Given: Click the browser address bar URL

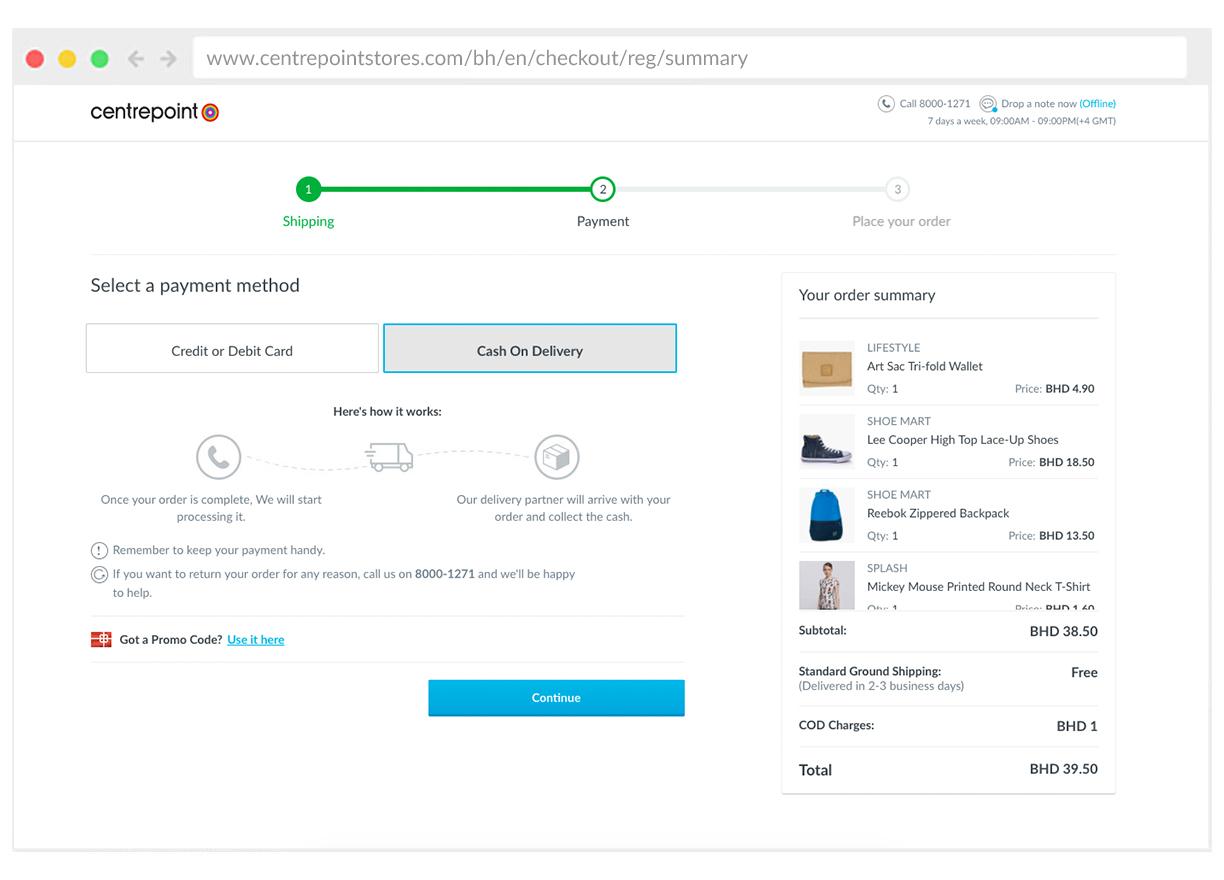Looking at the screenshot, I should [477, 58].
